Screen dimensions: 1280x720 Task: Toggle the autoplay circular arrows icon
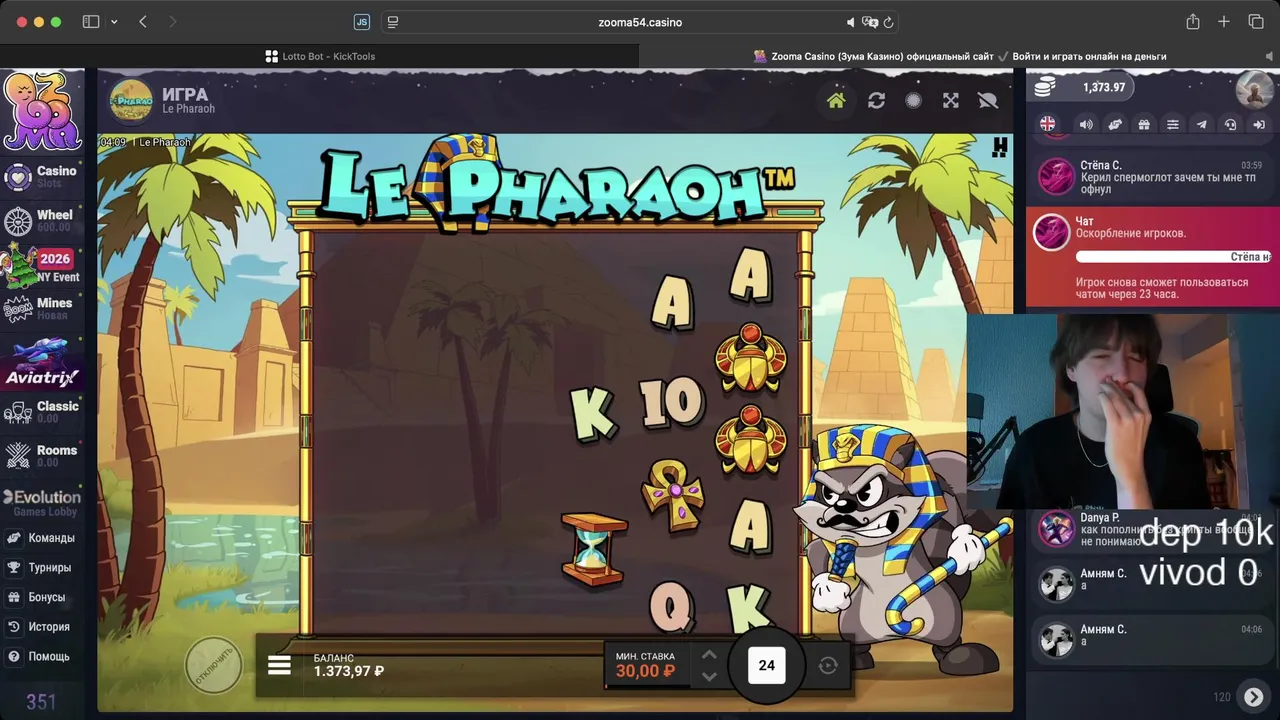click(x=828, y=666)
